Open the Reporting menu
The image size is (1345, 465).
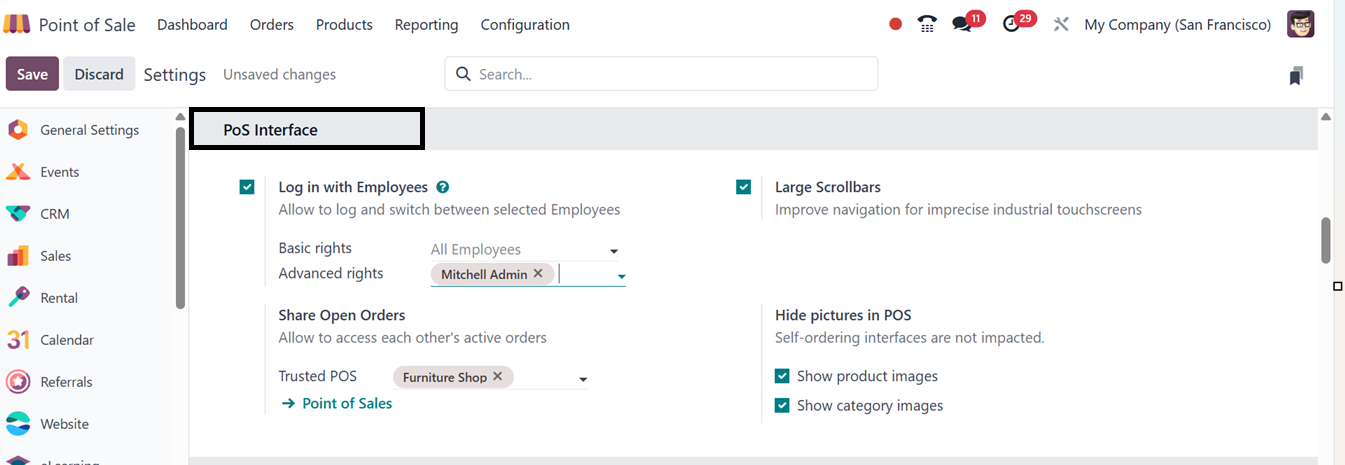[x=426, y=24]
